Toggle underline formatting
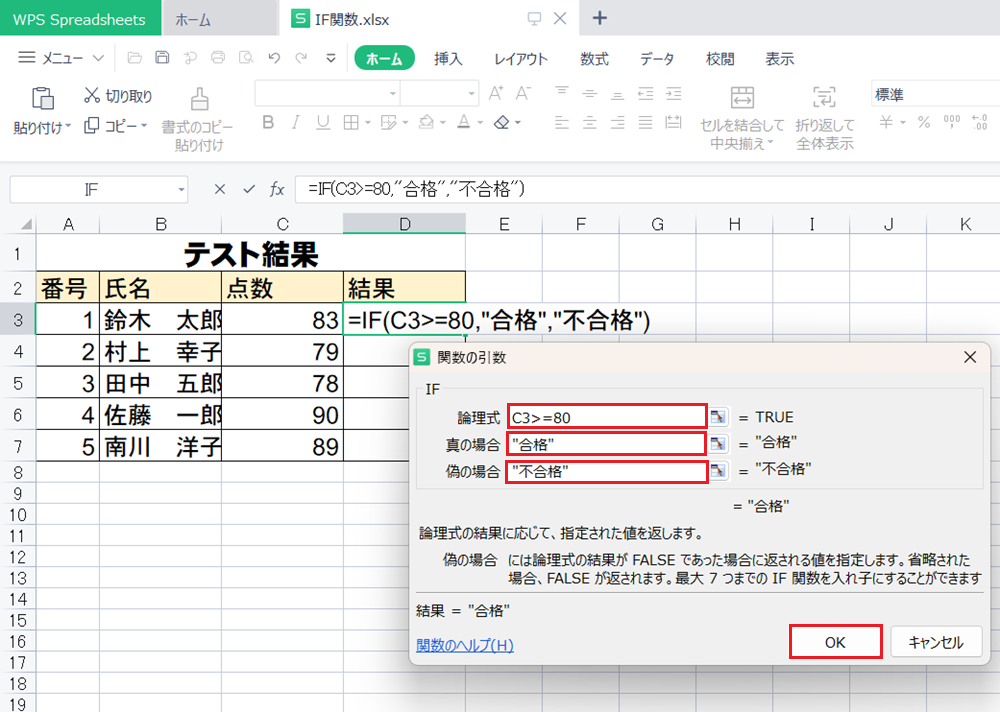The height and width of the screenshot is (712, 1000). tap(323, 122)
